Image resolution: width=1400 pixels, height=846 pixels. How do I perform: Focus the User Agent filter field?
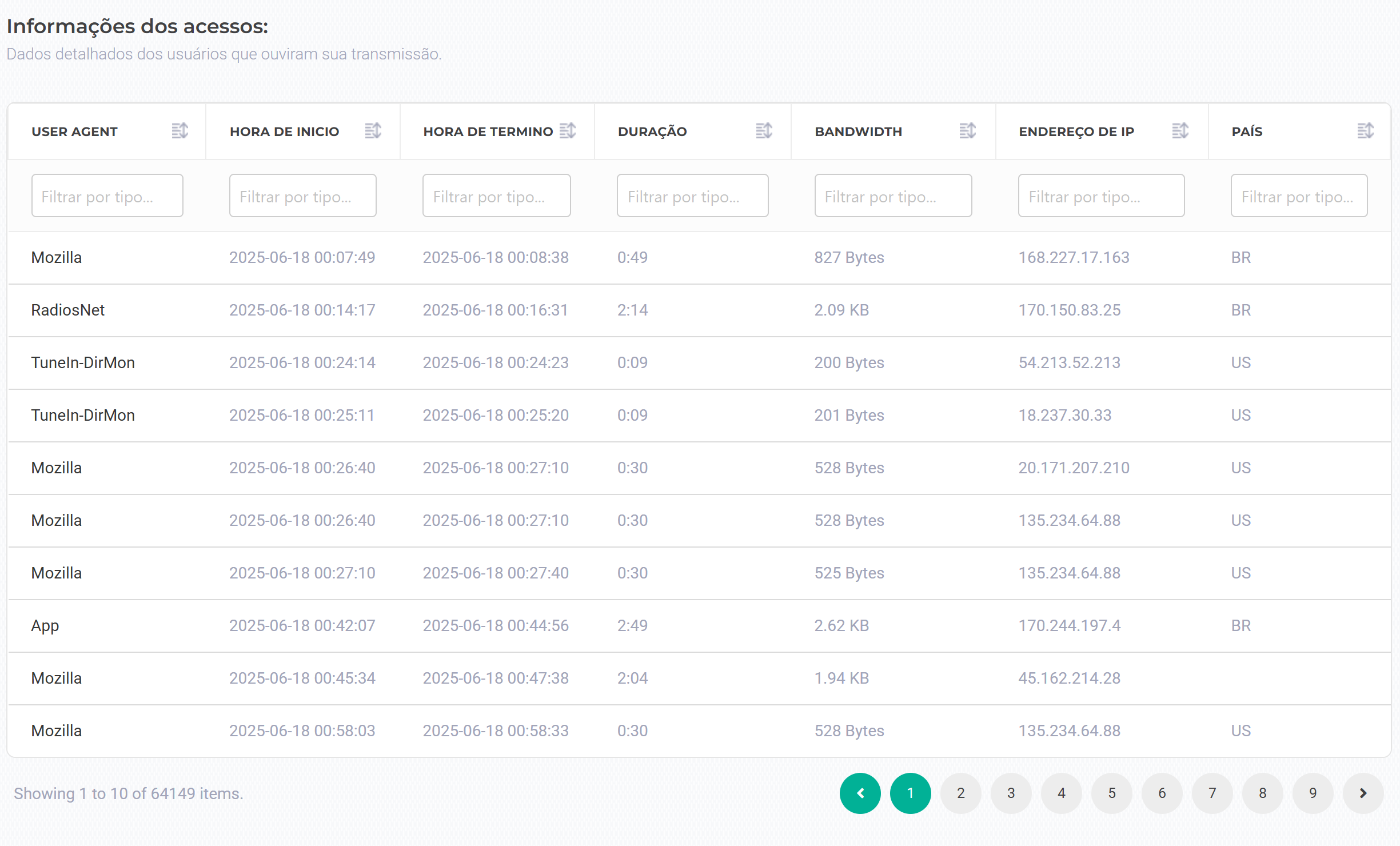point(107,196)
